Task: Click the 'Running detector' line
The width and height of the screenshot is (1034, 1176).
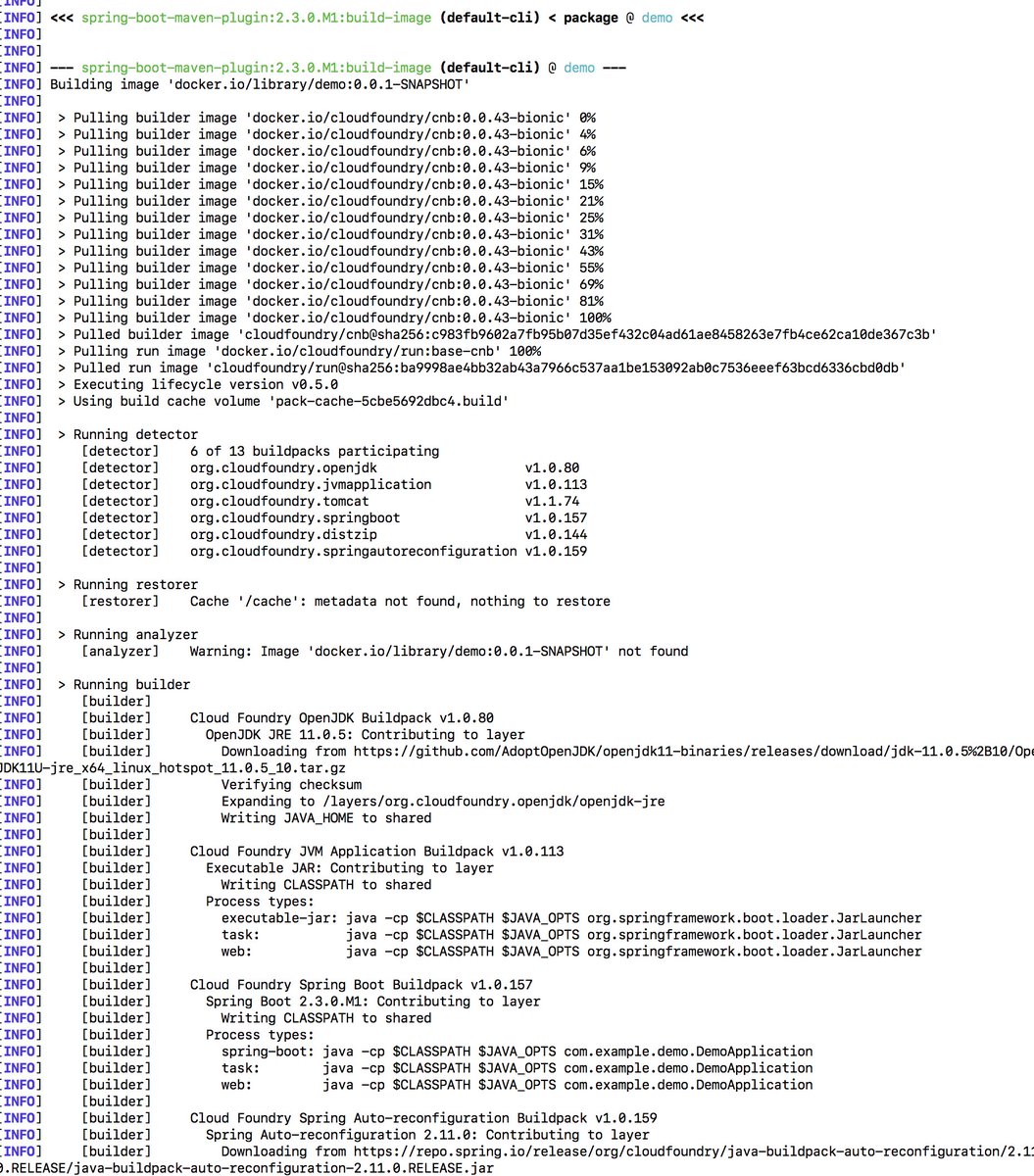Action: (127, 434)
